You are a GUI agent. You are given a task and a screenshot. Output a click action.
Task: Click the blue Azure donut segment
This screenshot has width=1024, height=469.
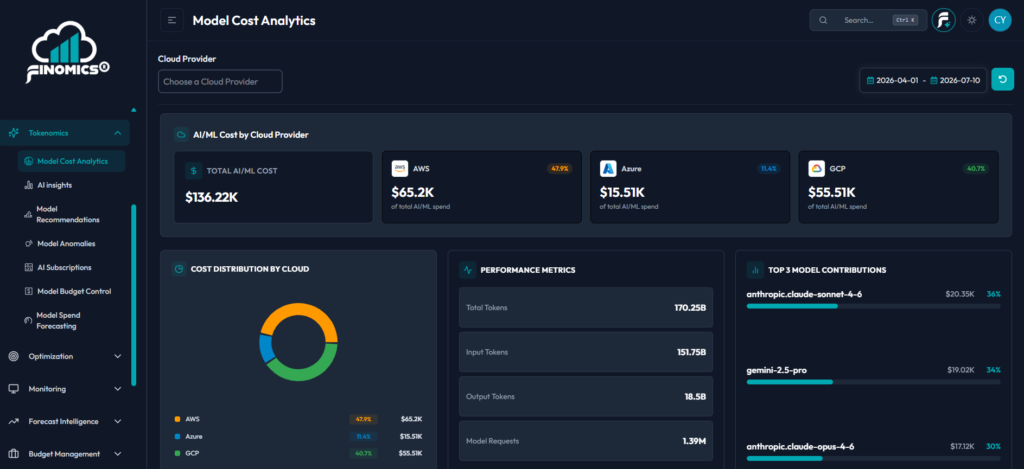click(265, 348)
